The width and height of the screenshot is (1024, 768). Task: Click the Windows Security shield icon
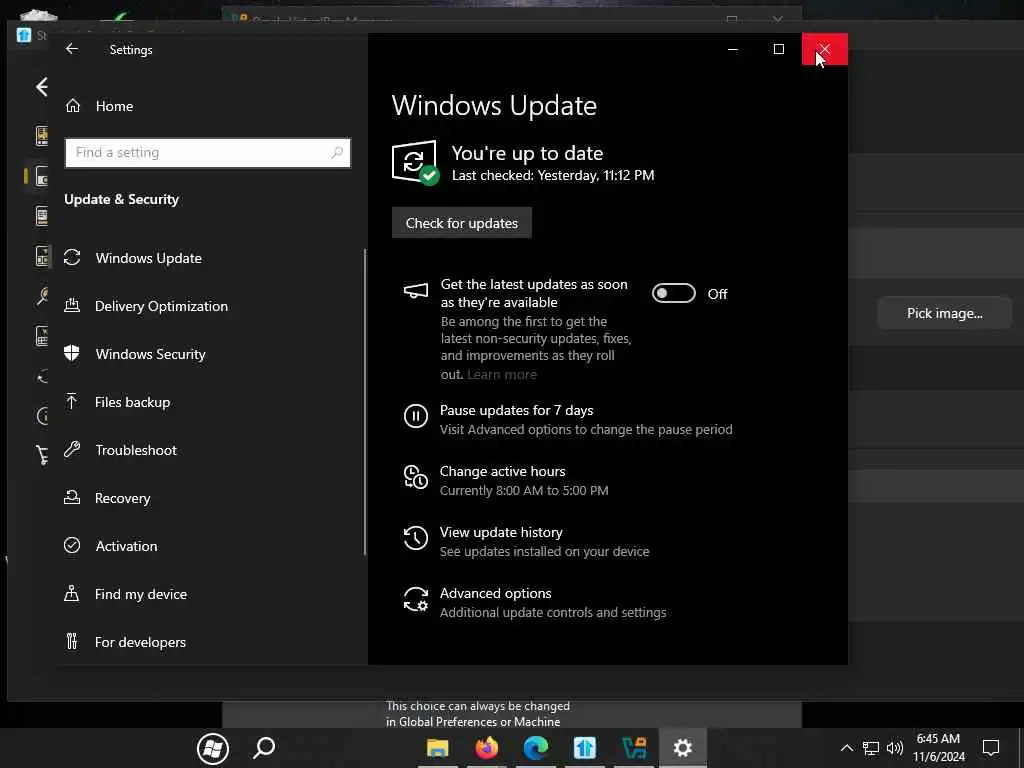click(72, 353)
